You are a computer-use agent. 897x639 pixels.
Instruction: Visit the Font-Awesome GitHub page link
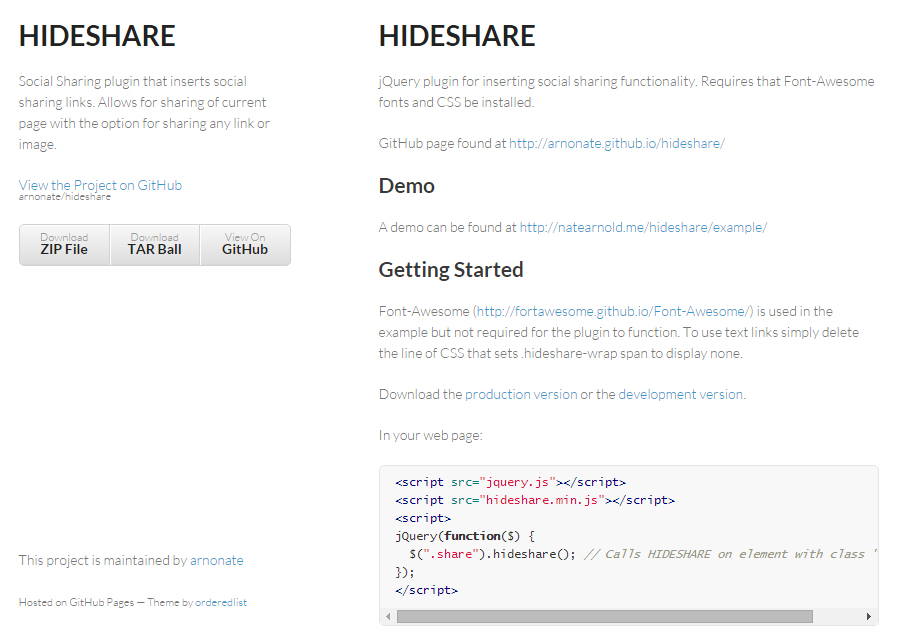coord(613,311)
